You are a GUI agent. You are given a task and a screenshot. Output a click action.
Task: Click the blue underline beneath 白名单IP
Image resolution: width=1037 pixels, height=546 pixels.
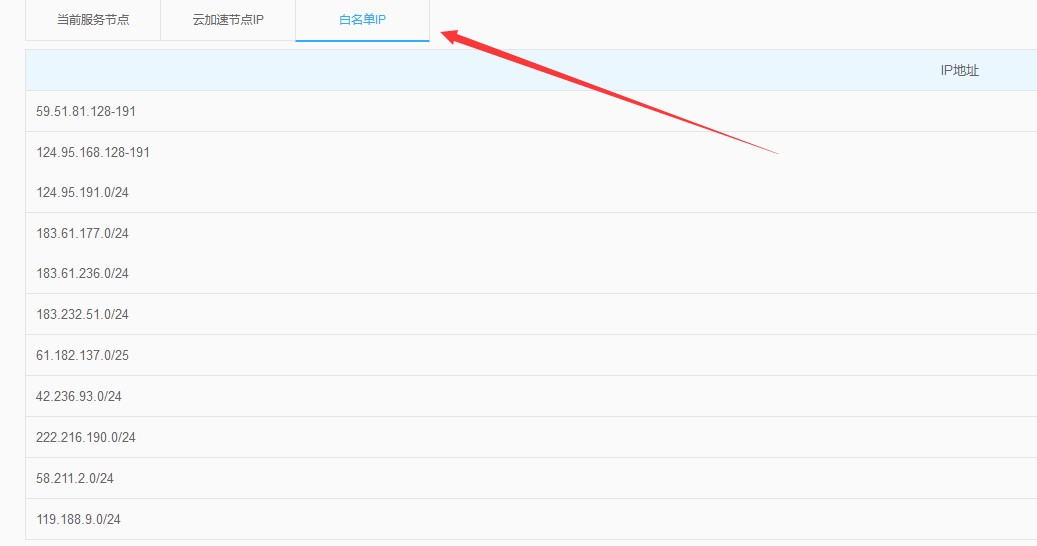[362, 41]
